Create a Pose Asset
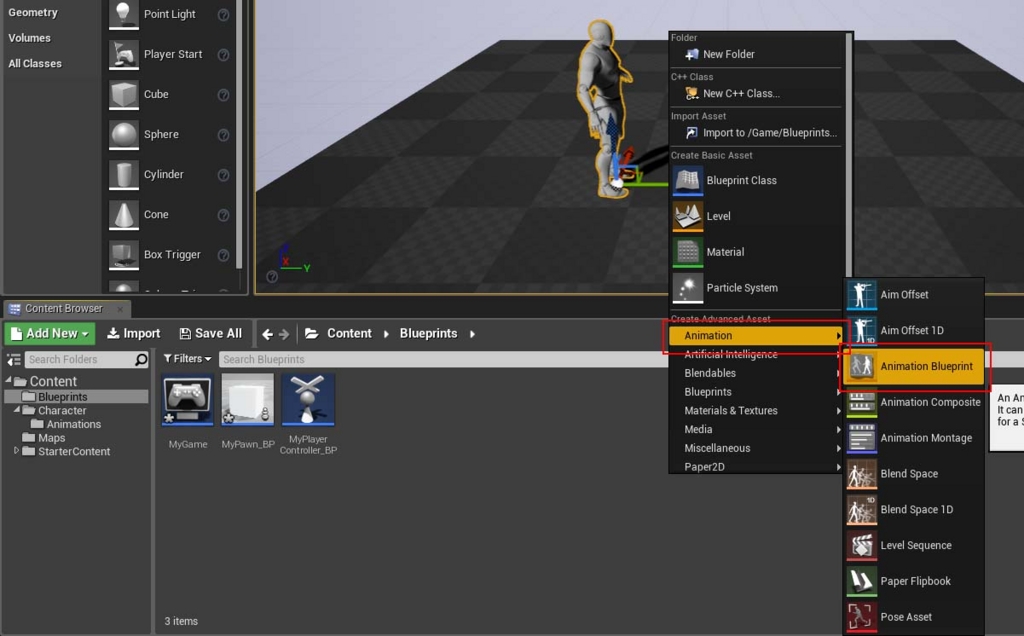Viewport: 1024px width, 636px height. point(914,617)
